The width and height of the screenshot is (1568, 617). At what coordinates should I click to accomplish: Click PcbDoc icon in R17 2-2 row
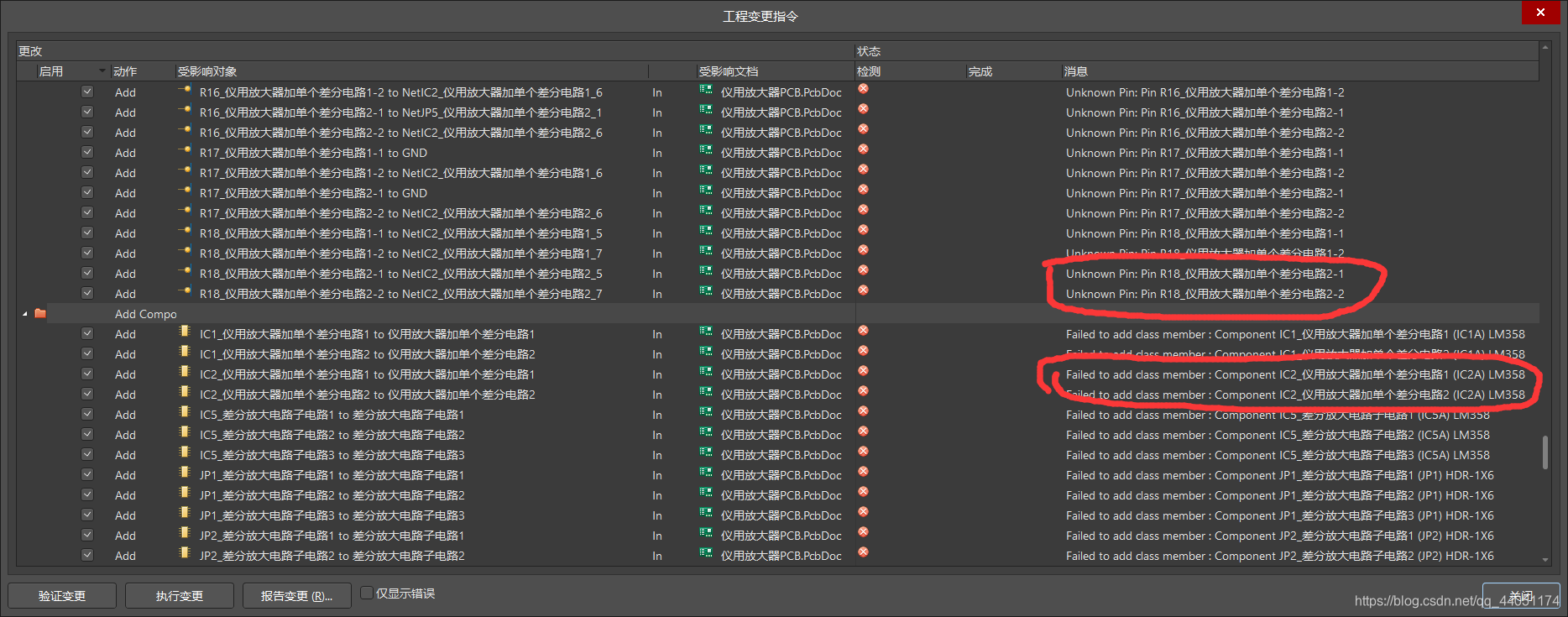coord(706,212)
